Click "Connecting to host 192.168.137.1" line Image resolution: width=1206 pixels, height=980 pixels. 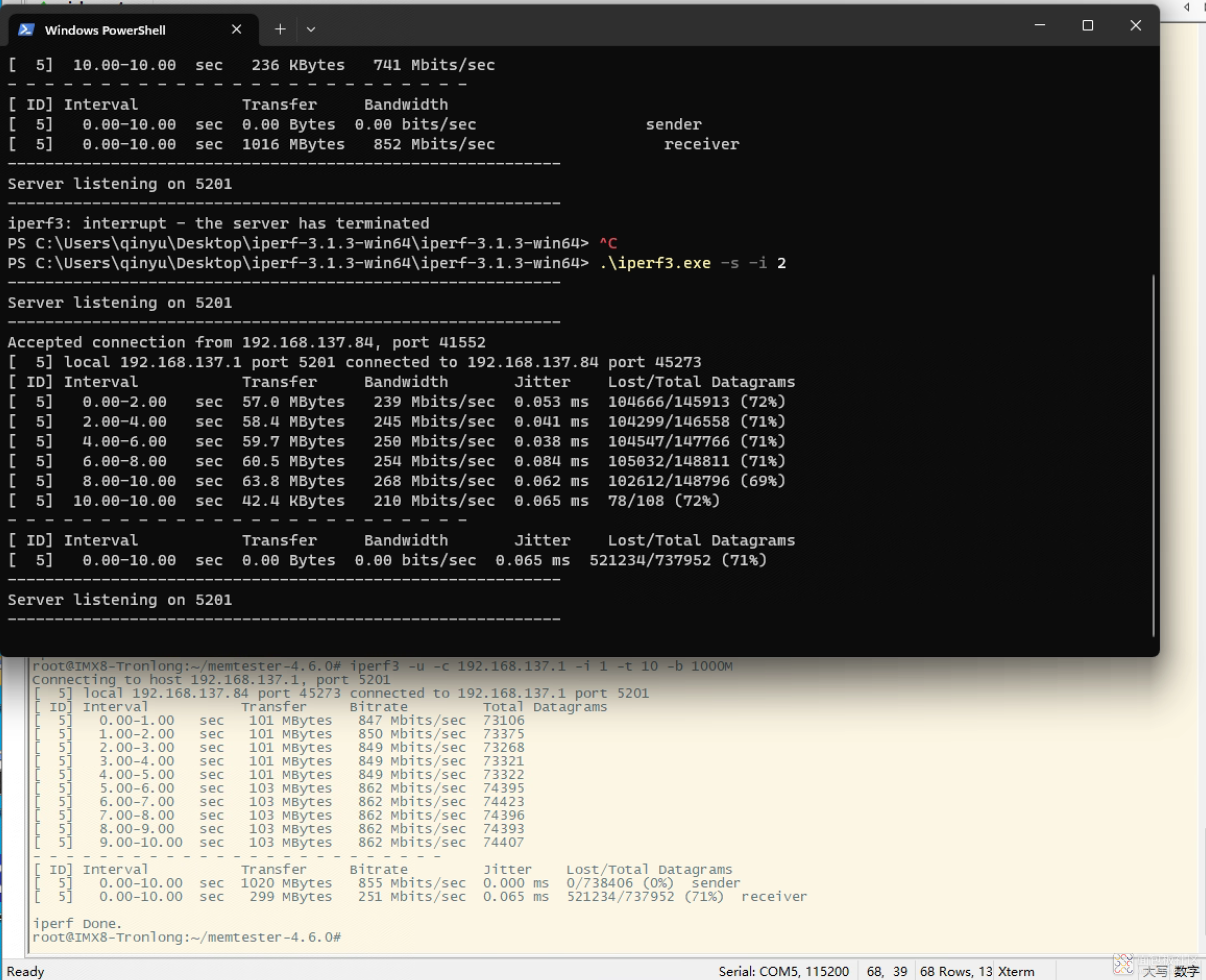(x=211, y=680)
